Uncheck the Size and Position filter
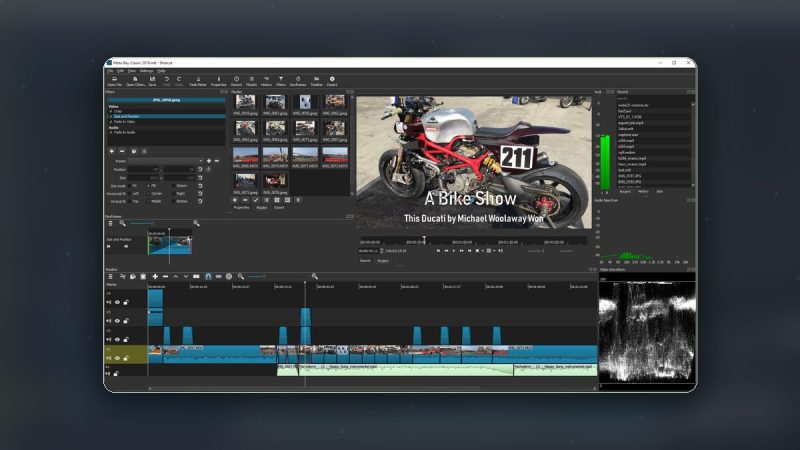800x450 pixels. point(111,116)
